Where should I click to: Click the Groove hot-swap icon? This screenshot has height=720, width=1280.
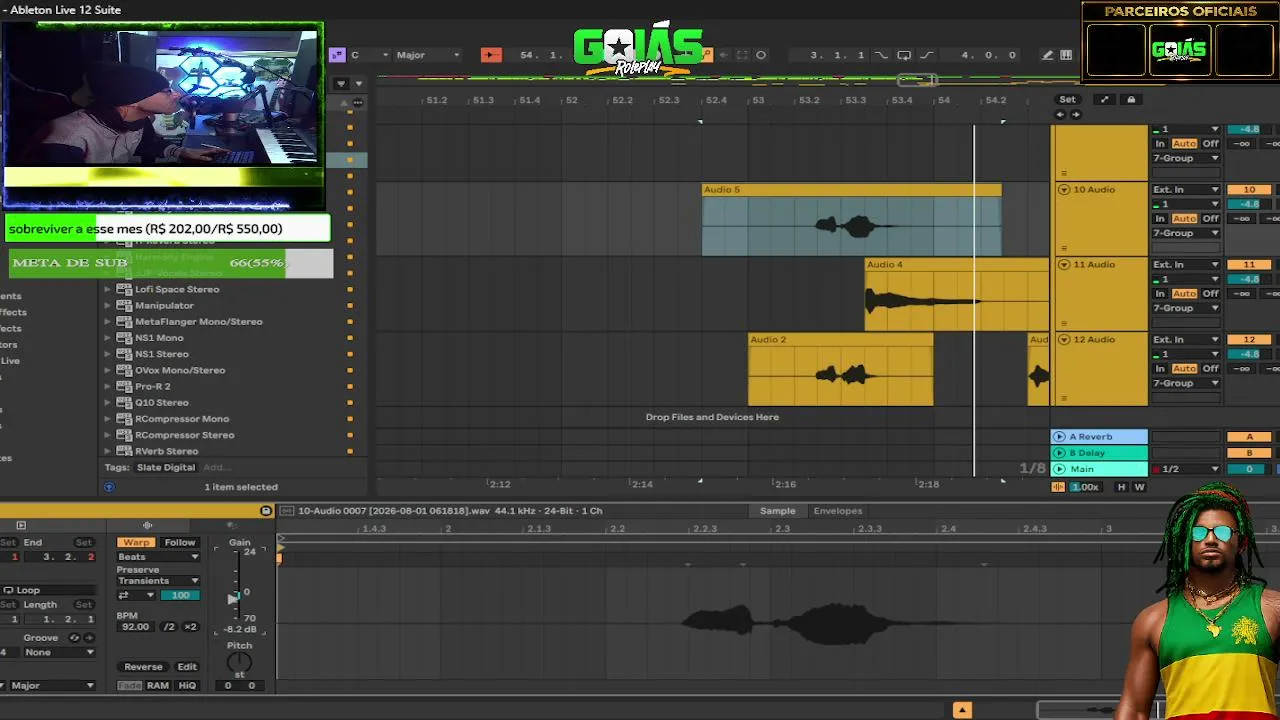tap(74, 637)
